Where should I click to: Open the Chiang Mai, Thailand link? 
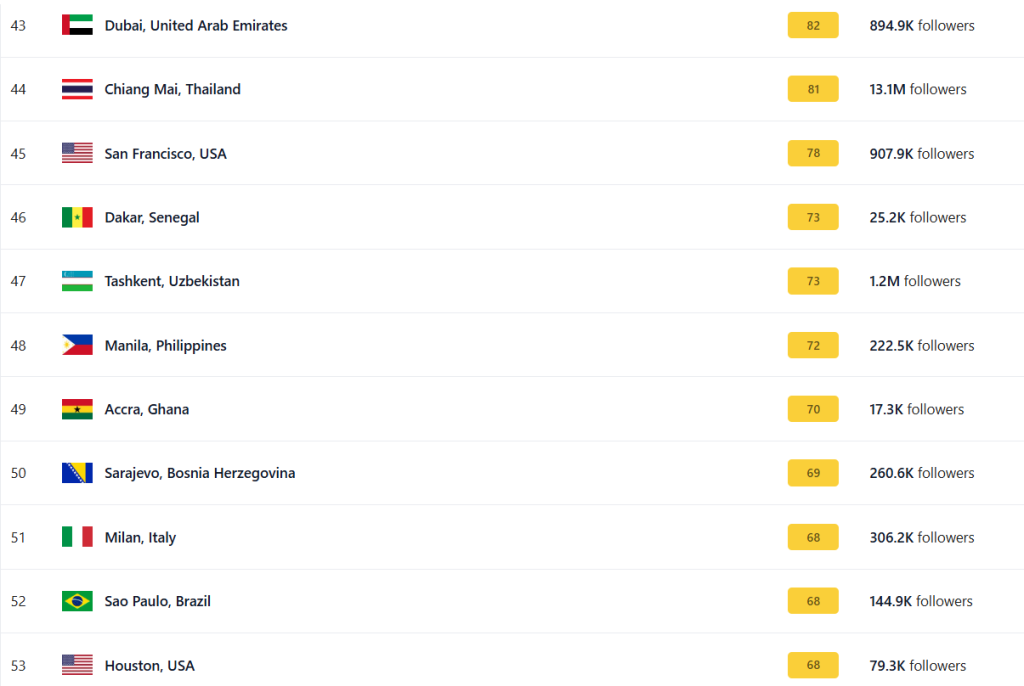[x=172, y=90]
